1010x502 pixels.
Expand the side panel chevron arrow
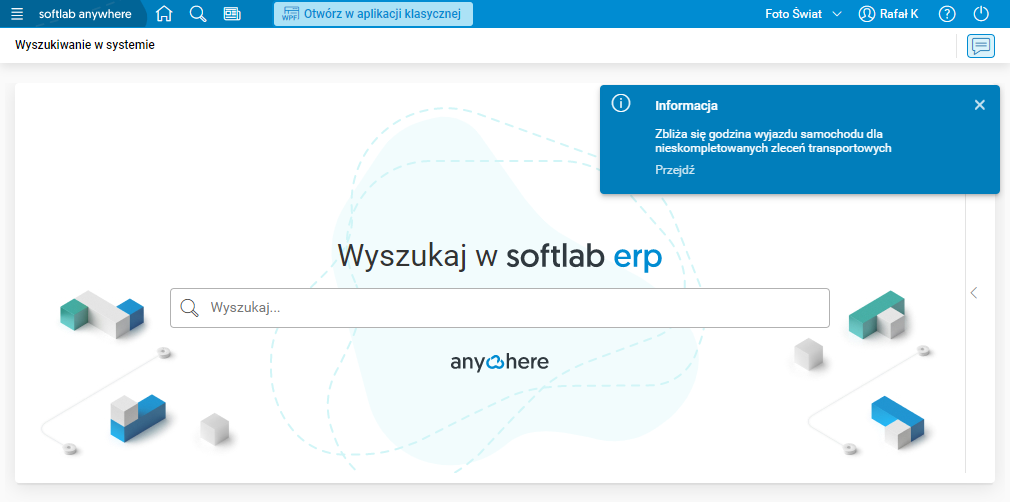coord(974,293)
